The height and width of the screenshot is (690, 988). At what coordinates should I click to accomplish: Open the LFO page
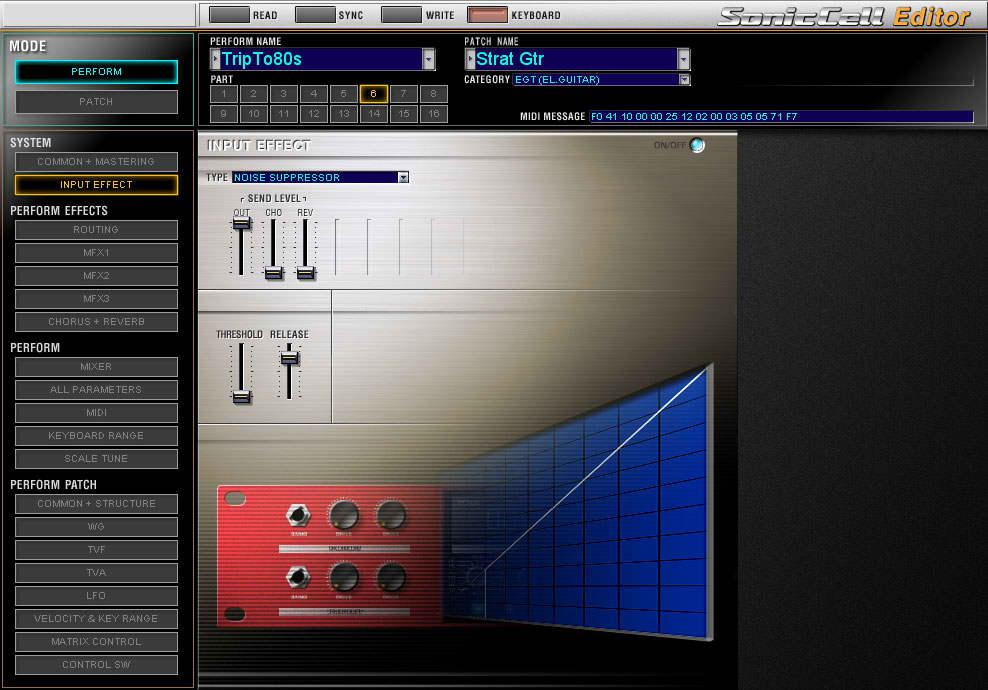96,596
